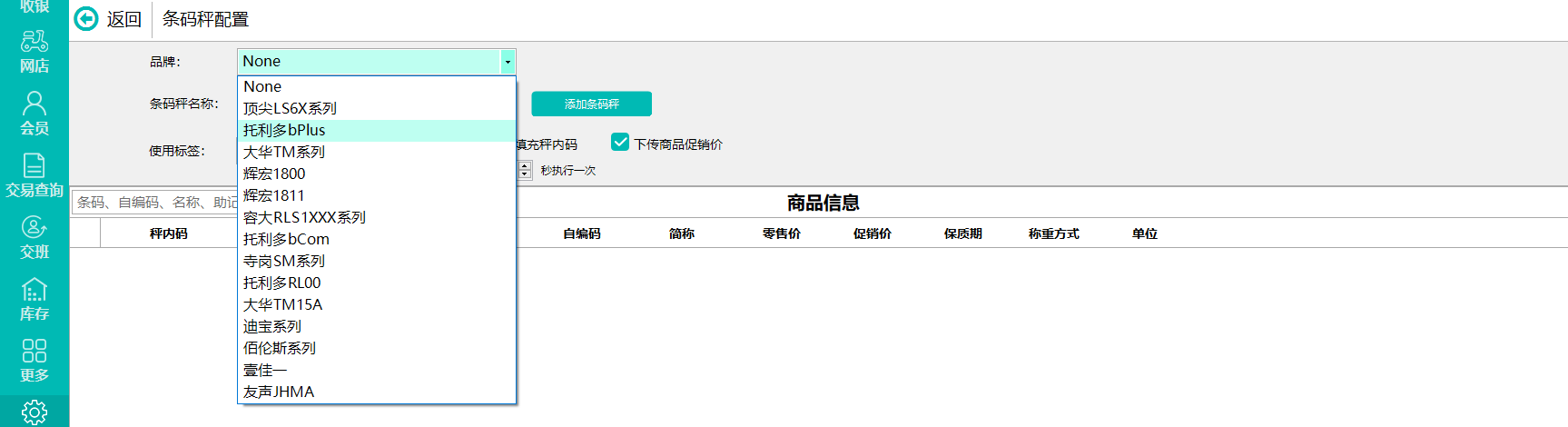
Task: Select 壹佳一 brand option
Action: point(377,370)
